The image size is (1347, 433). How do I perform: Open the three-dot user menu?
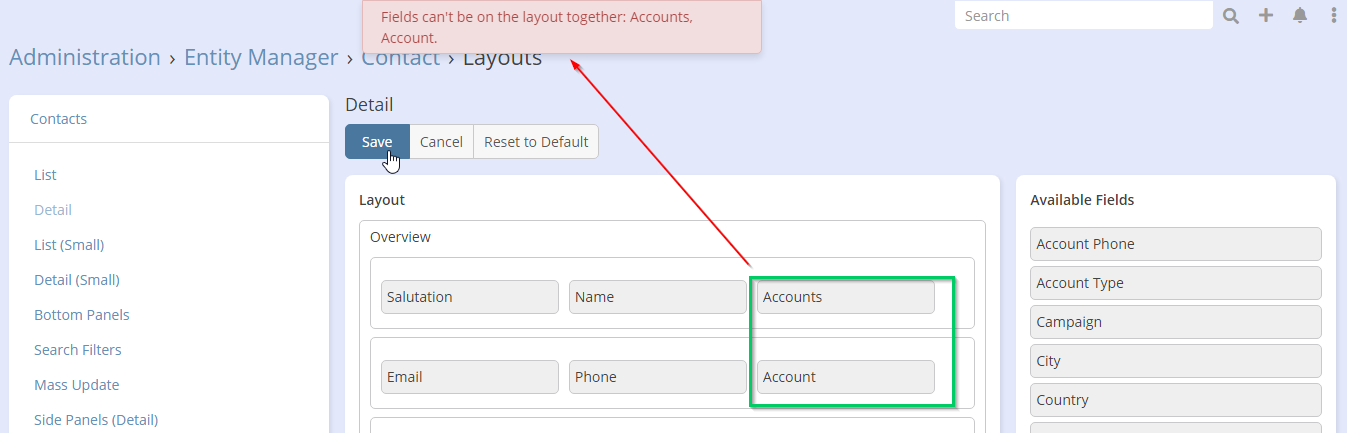tap(1334, 16)
